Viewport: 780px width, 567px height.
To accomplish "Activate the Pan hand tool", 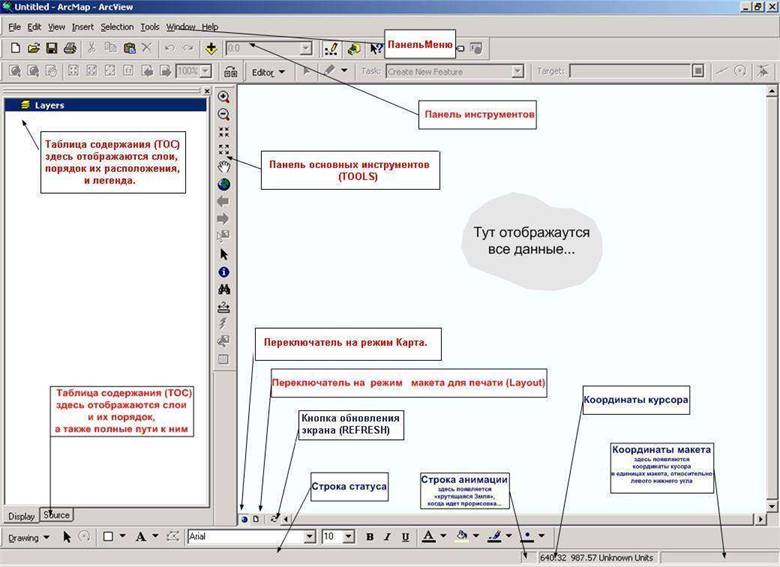I will (224, 167).
